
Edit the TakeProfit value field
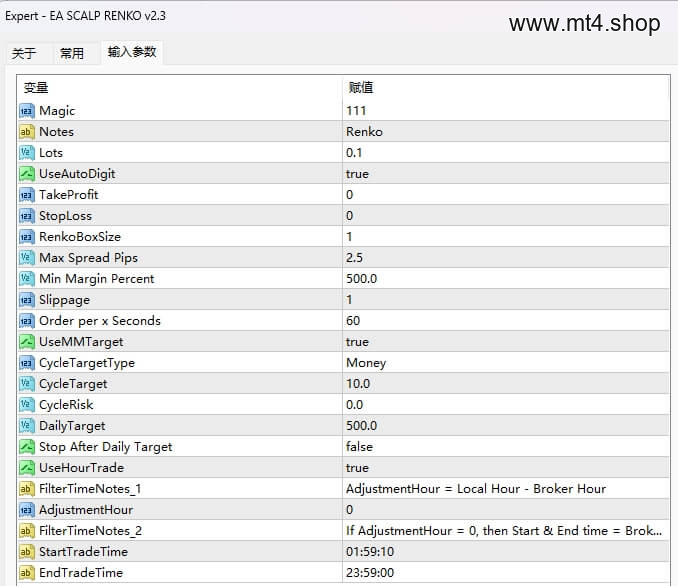(x=506, y=195)
